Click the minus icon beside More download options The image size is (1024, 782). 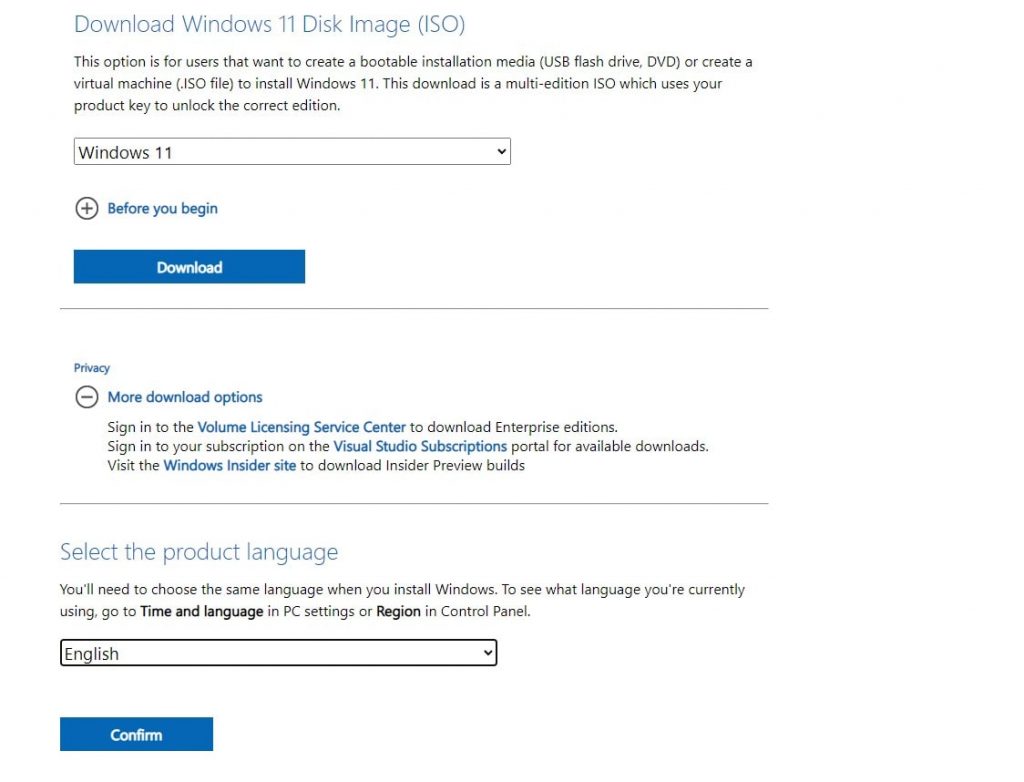[87, 397]
